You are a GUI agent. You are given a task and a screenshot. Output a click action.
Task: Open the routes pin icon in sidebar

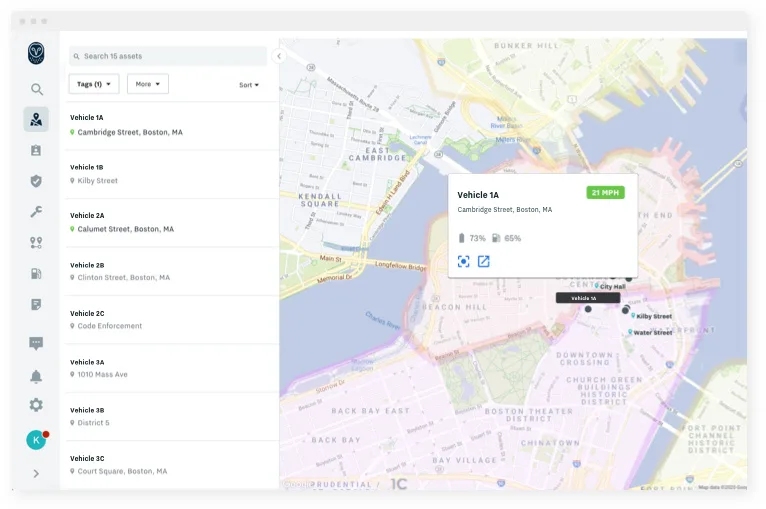click(x=36, y=243)
